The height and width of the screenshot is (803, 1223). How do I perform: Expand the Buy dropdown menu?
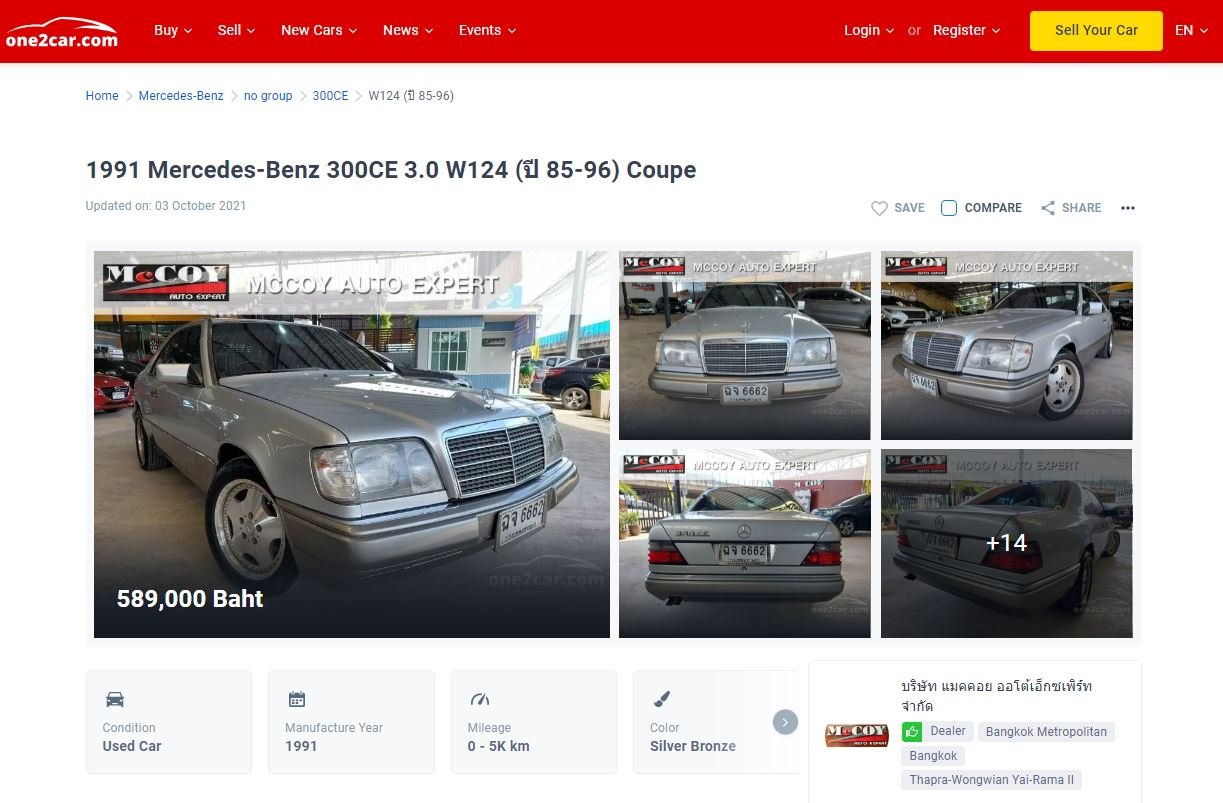[x=173, y=30]
